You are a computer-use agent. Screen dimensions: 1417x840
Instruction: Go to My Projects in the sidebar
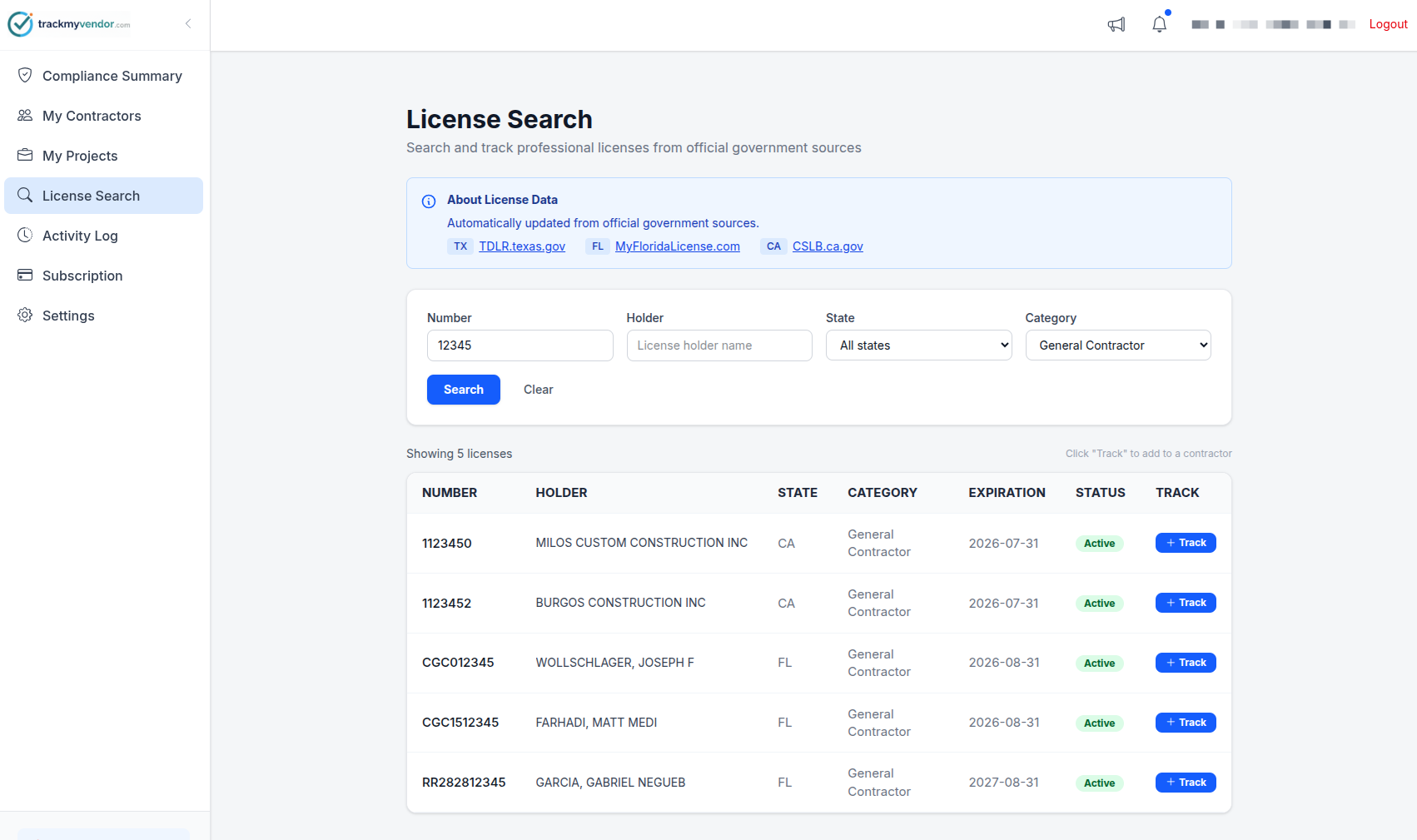pyautogui.click(x=80, y=156)
